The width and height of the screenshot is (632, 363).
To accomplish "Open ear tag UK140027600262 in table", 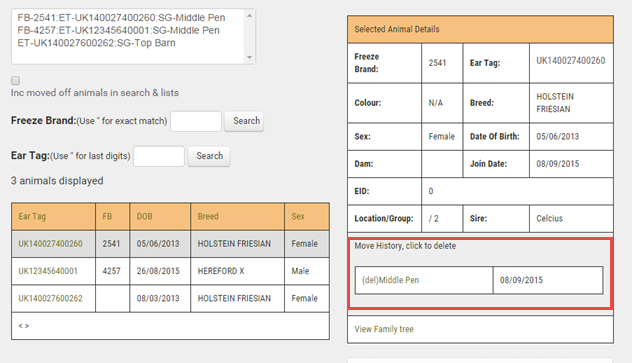I will coord(50,299).
